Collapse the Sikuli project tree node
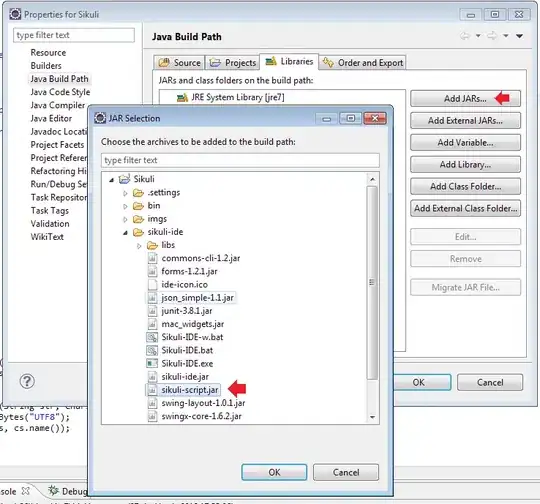This screenshot has width=540, height=504. coord(111,179)
